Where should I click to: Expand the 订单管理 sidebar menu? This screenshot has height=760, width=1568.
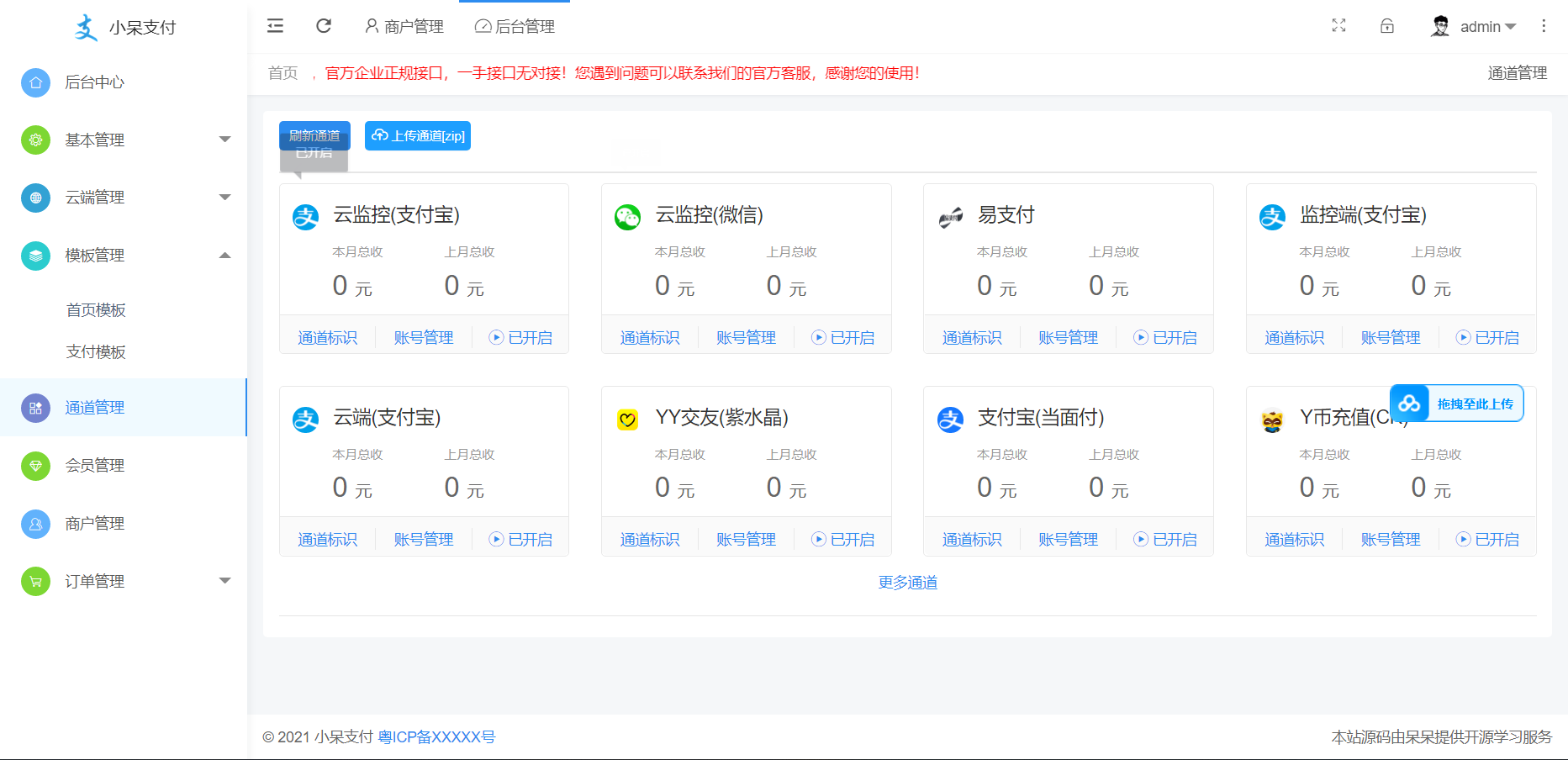tap(224, 581)
